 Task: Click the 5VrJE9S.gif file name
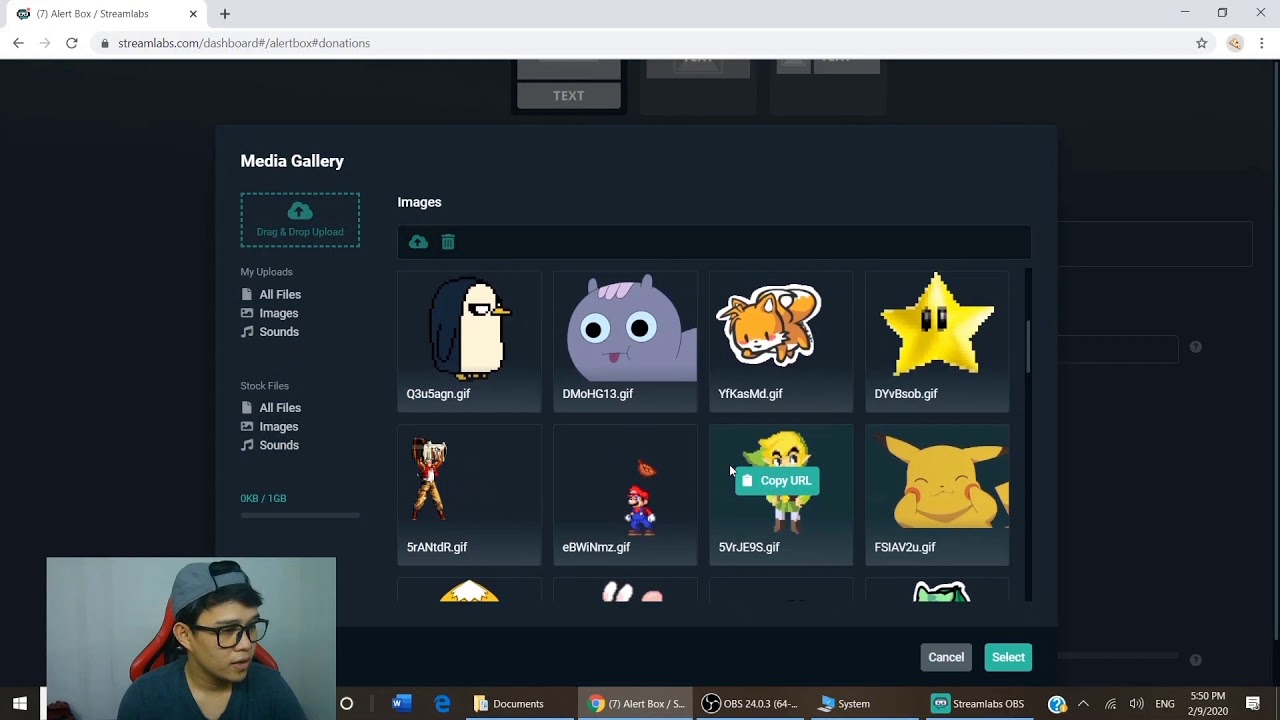[x=749, y=547]
